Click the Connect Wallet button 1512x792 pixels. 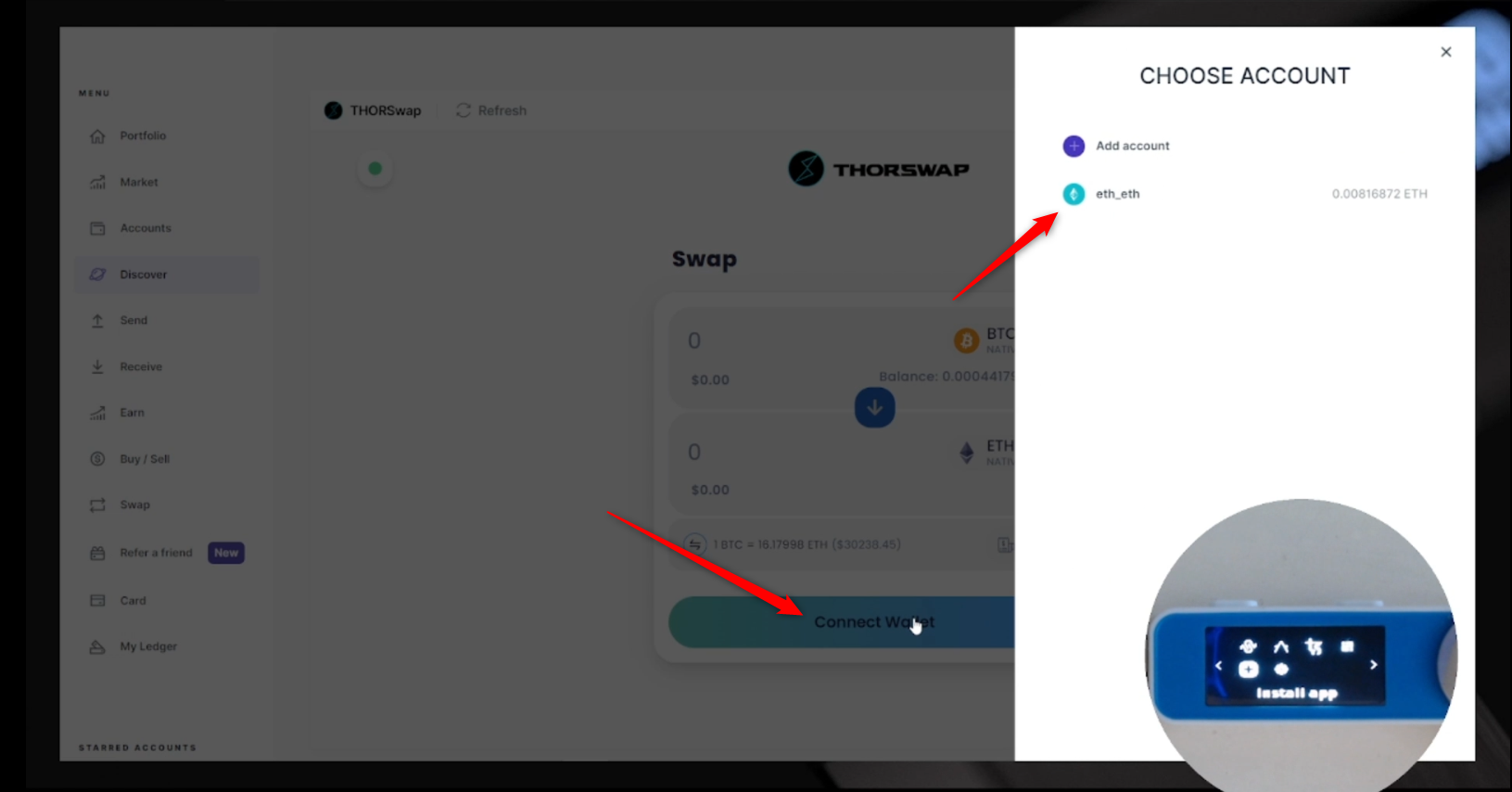(x=842, y=622)
